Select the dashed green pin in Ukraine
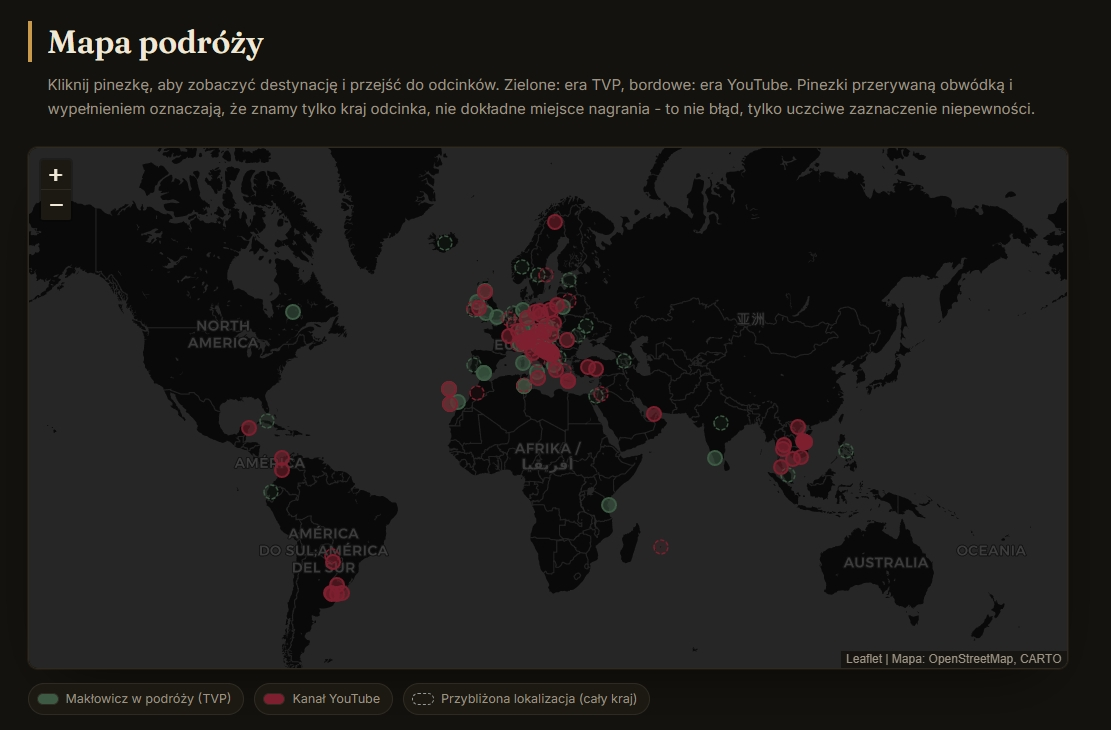Screen dimensions: 1111x730 coord(585,326)
